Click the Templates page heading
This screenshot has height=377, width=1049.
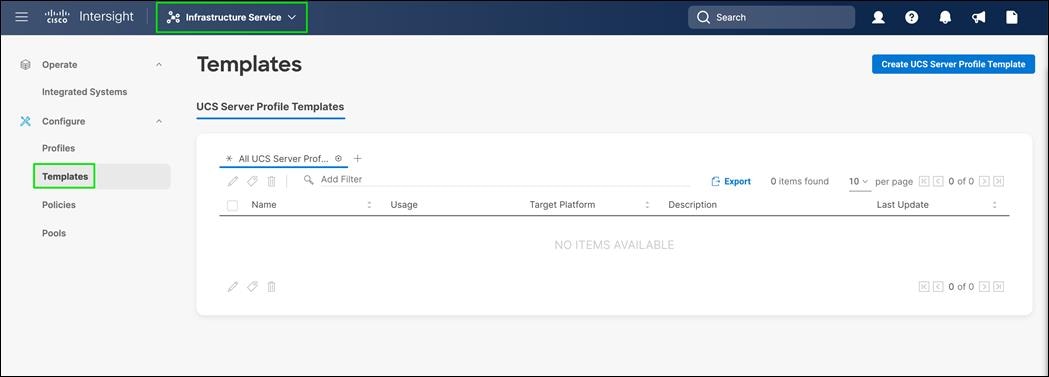(x=249, y=64)
